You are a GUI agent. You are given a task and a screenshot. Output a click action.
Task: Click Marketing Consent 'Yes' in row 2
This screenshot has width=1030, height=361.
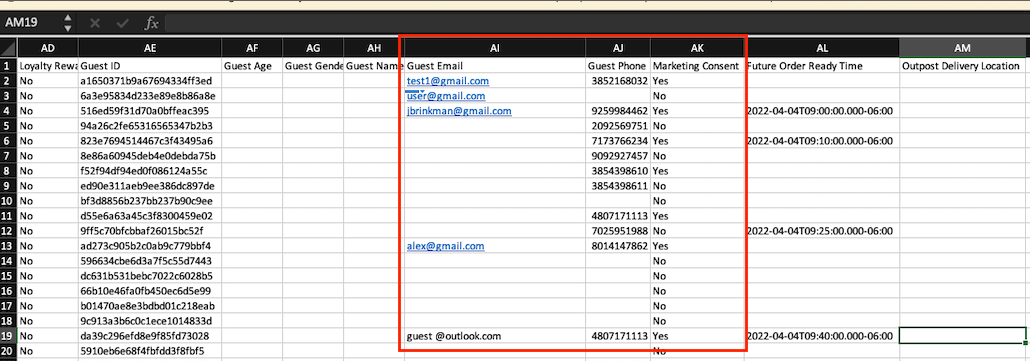click(697, 81)
